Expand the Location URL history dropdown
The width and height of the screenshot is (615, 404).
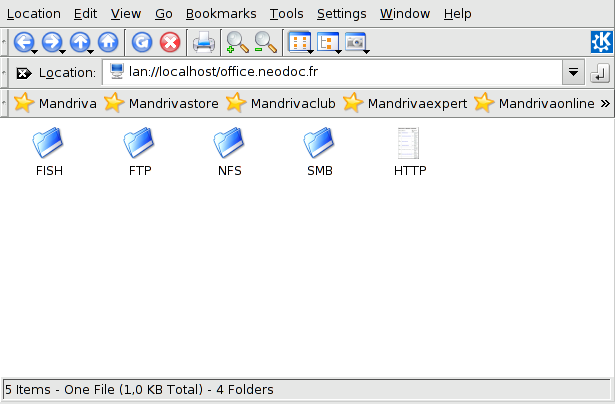coord(573,73)
